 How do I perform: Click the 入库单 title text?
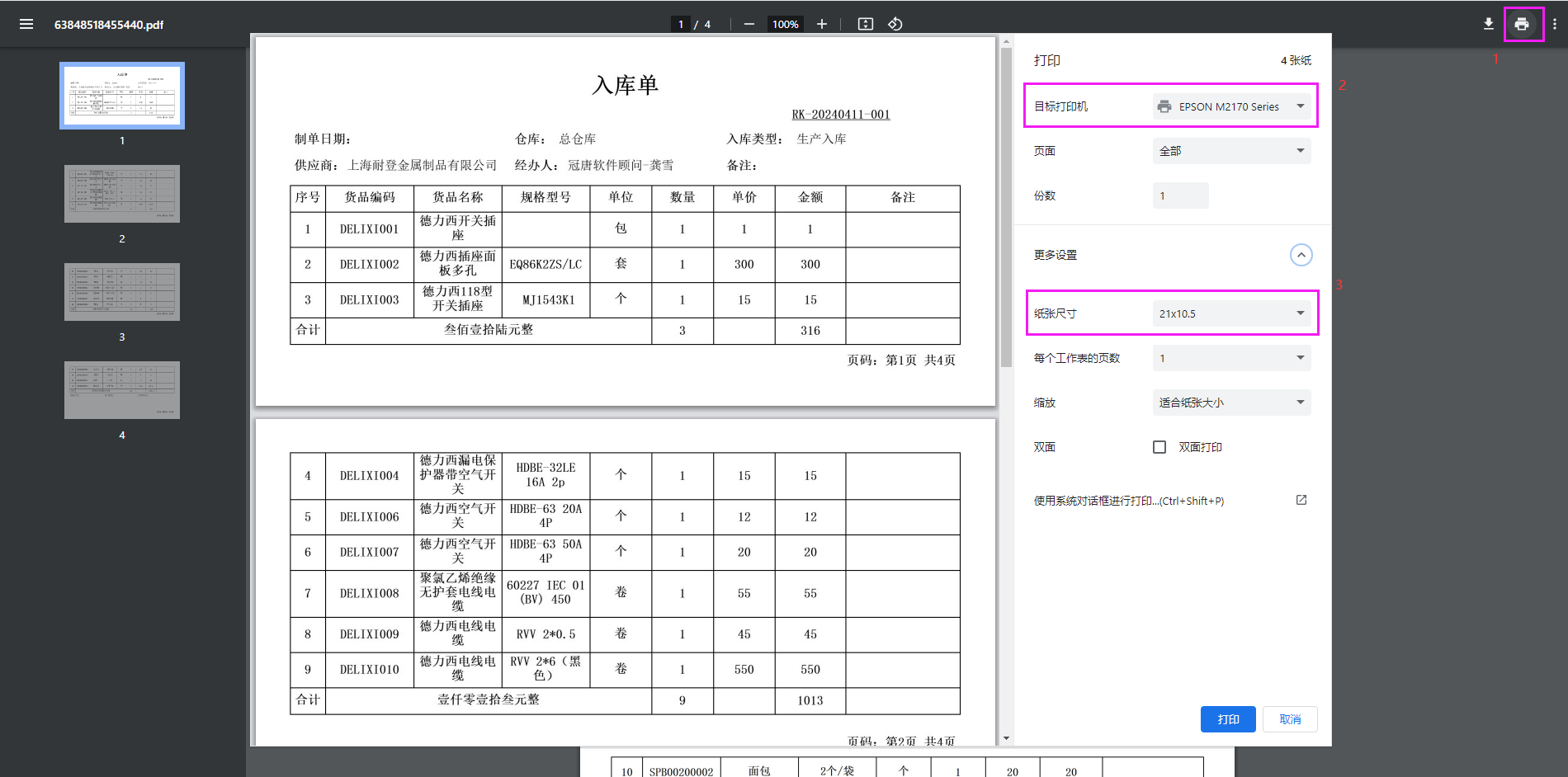click(x=625, y=85)
